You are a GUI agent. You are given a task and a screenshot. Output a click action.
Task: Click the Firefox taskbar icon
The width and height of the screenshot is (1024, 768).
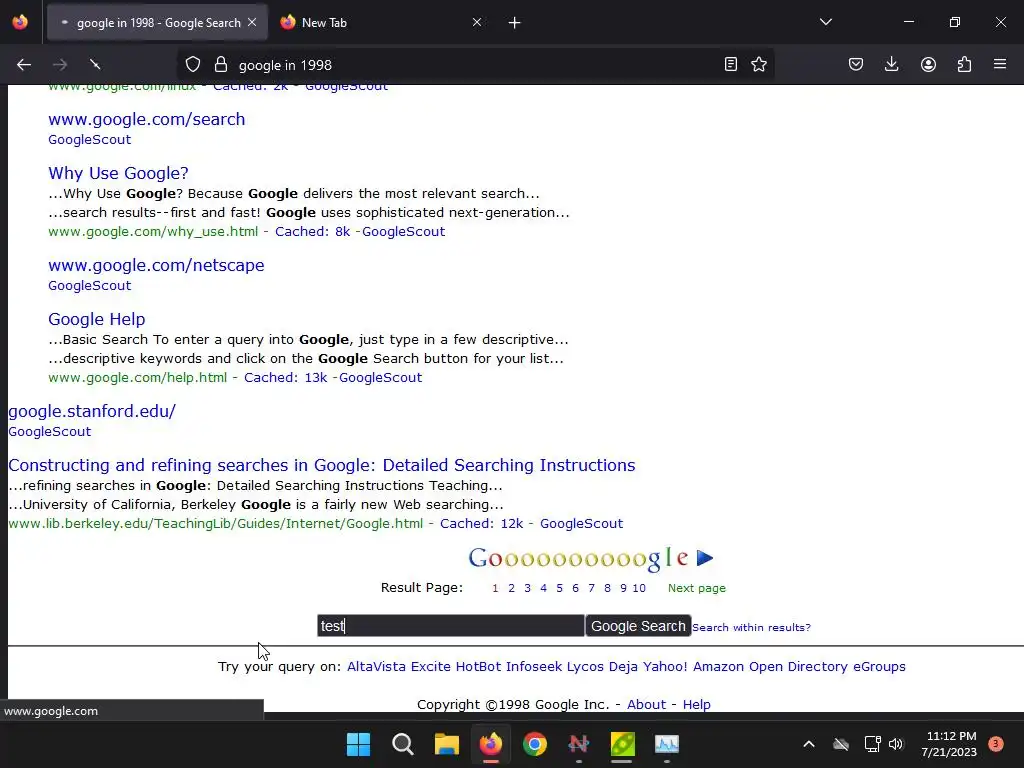point(491,744)
